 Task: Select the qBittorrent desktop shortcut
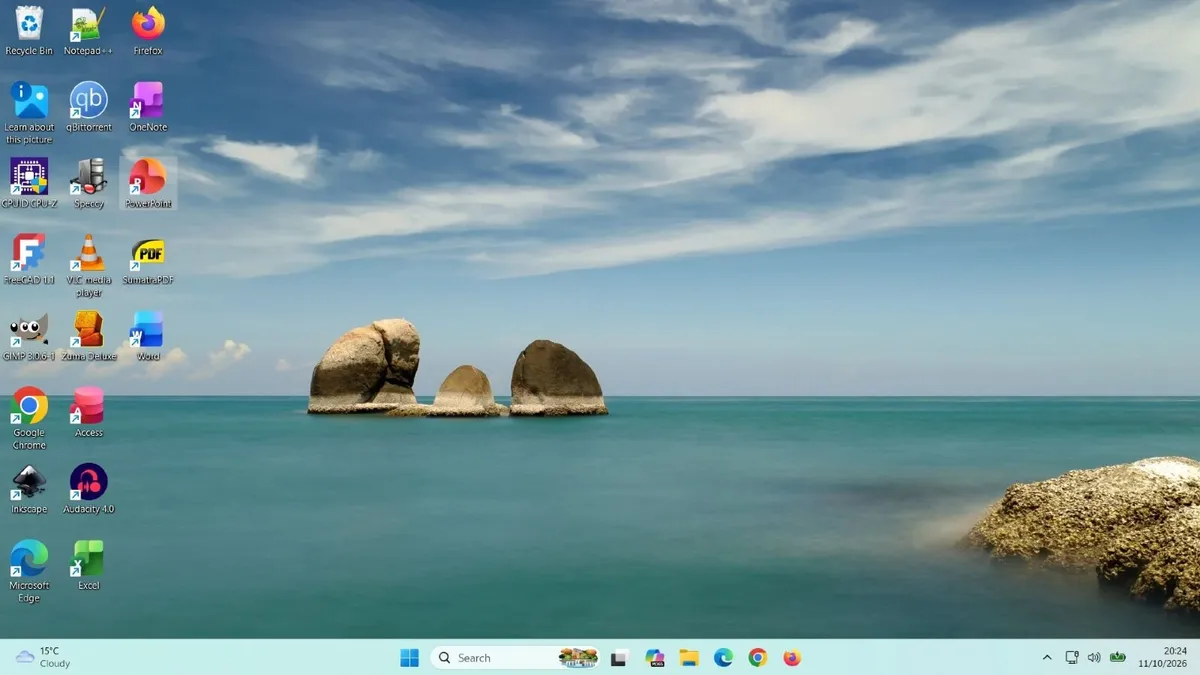[x=88, y=107]
